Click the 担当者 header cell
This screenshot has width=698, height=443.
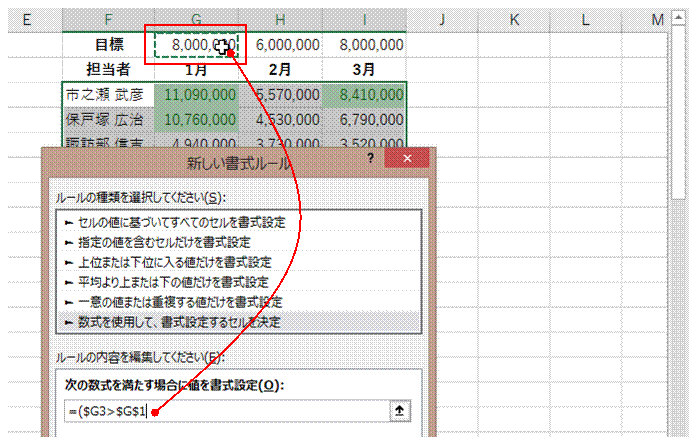coord(108,70)
